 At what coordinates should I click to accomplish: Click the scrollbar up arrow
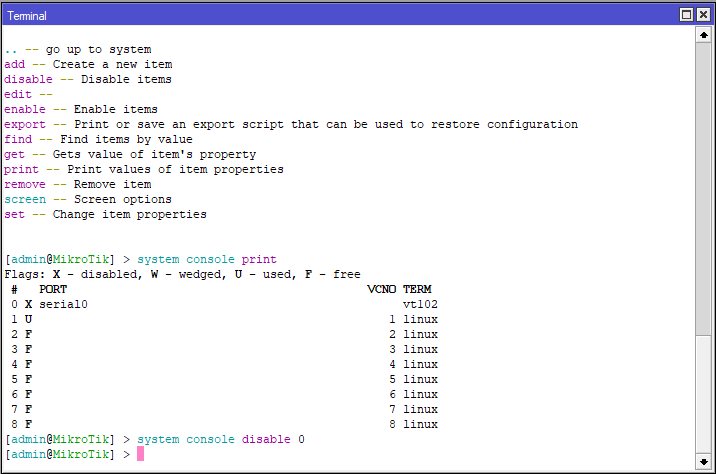[x=704, y=35]
